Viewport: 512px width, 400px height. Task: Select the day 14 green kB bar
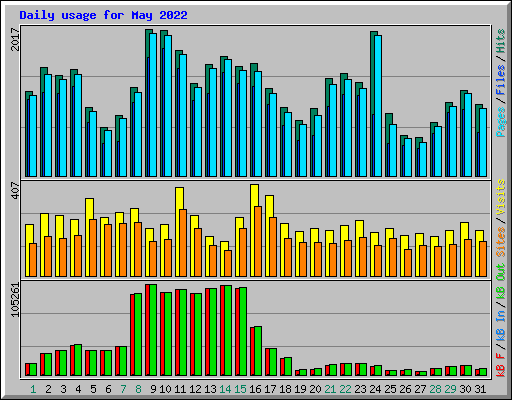point(228,331)
